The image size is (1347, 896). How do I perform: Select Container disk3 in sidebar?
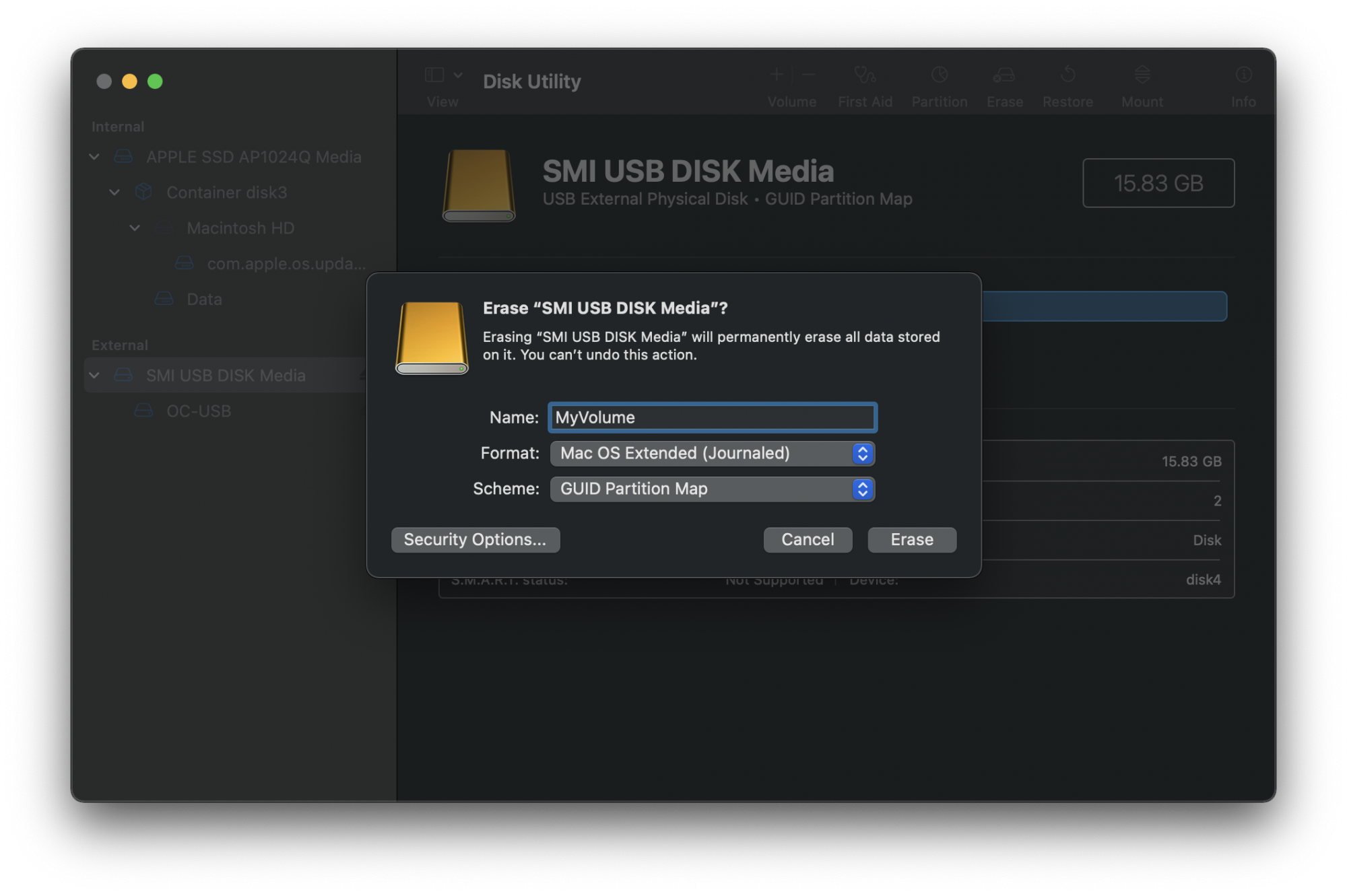[227, 193]
